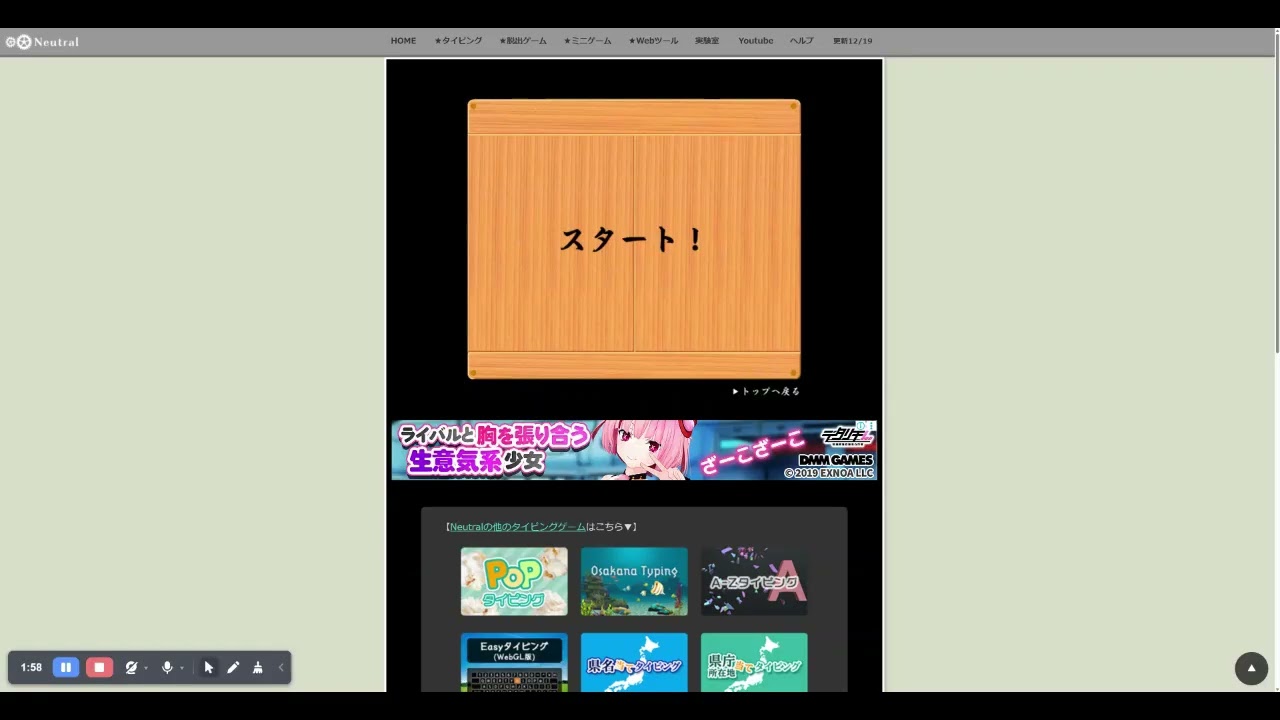The image size is (1280, 720).
Task: Toggle the microphone icon
Action: 167,667
